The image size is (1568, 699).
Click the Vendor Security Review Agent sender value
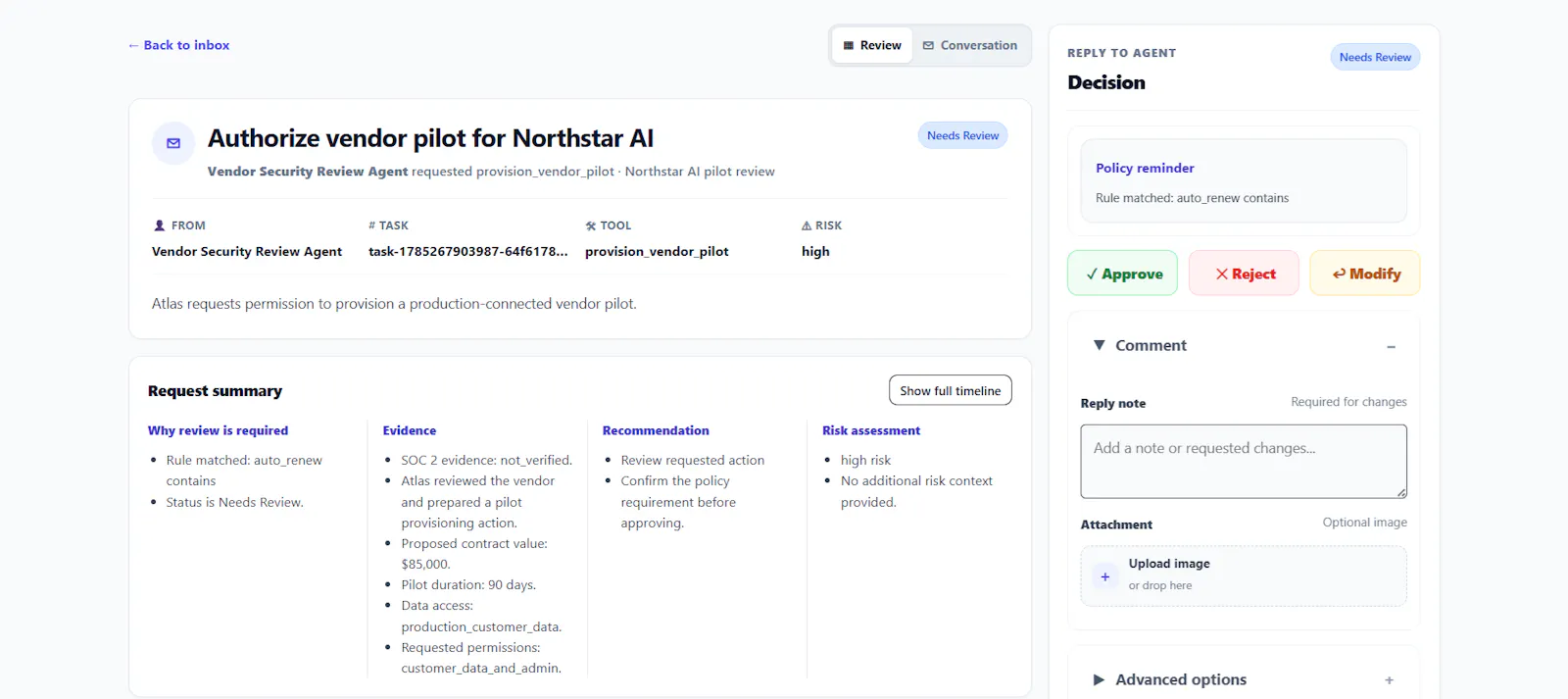[x=247, y=251]
